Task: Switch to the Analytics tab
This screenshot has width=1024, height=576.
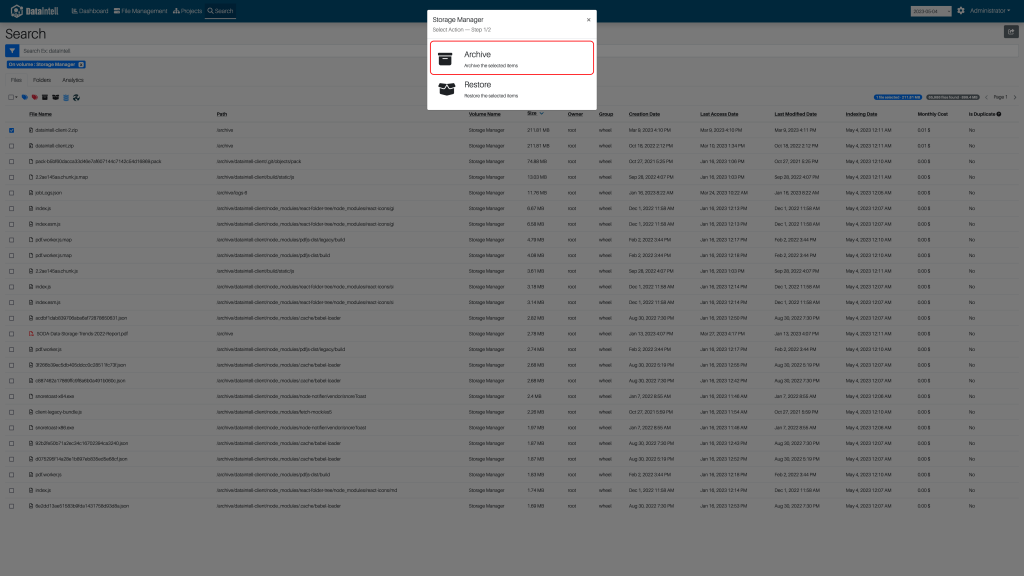Action: coord(72,80)
